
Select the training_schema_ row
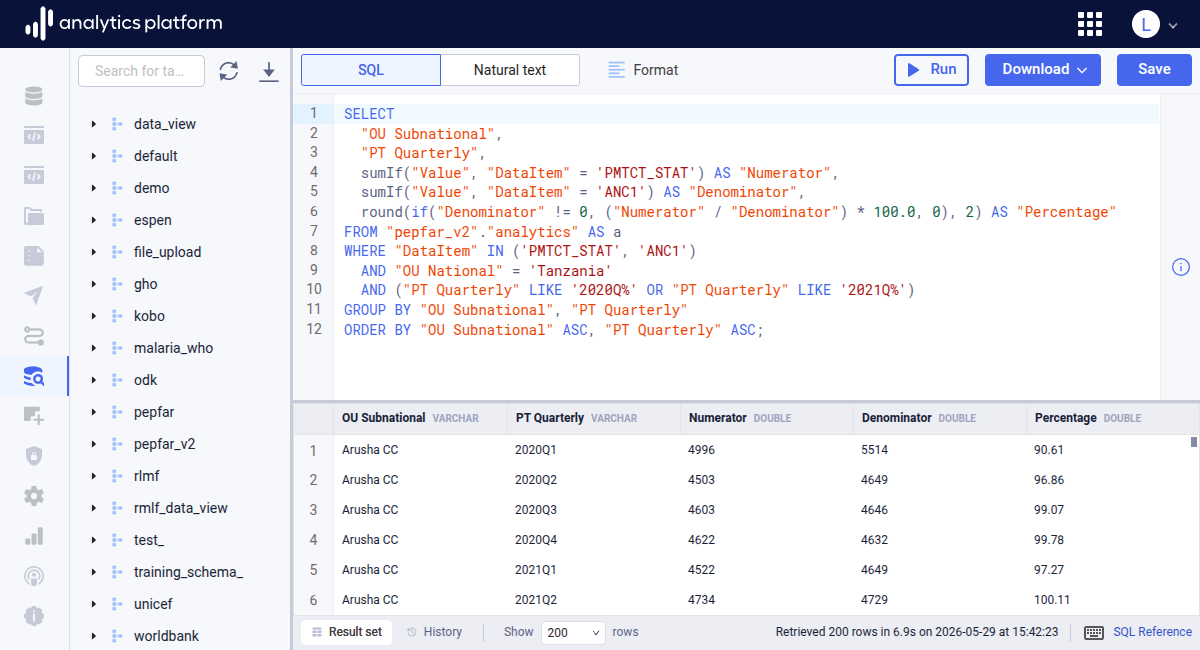(180, 572)
